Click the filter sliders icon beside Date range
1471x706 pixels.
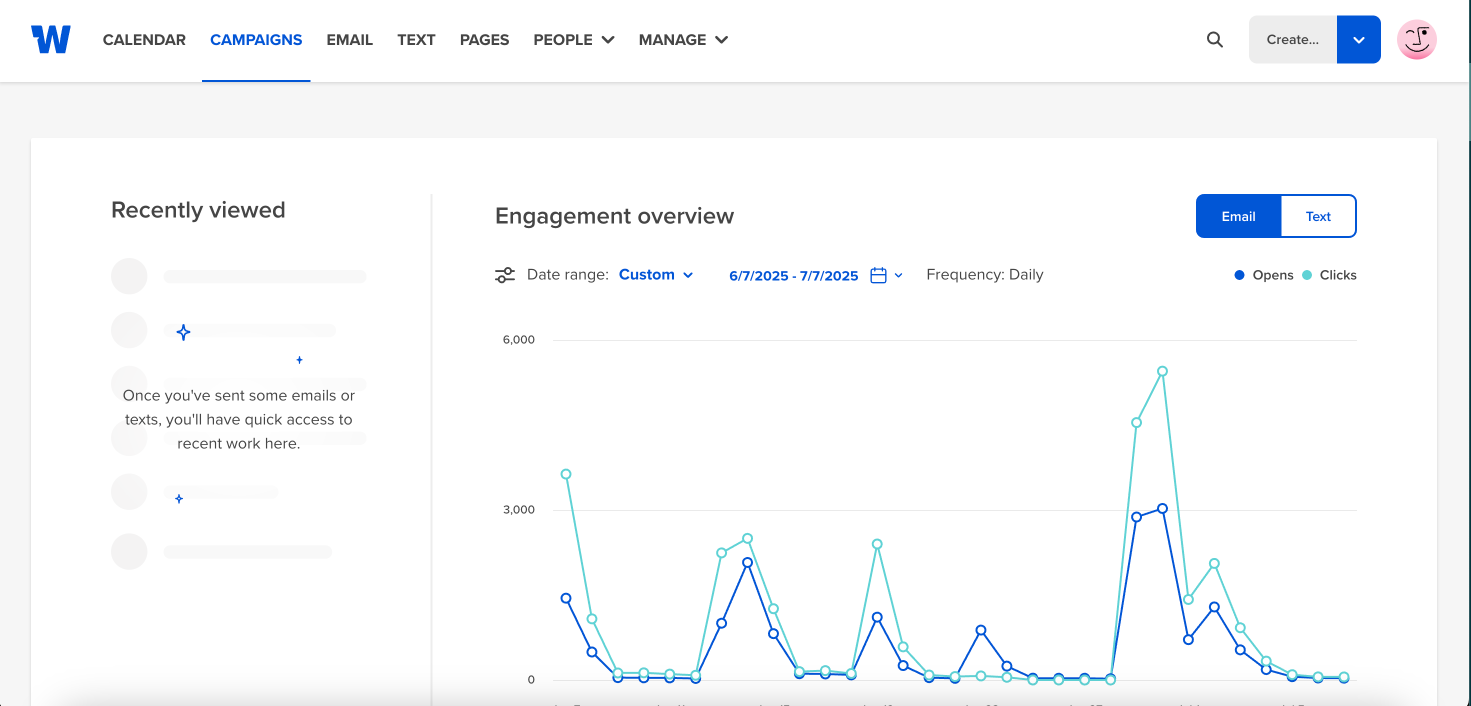(x=505, y=275)
